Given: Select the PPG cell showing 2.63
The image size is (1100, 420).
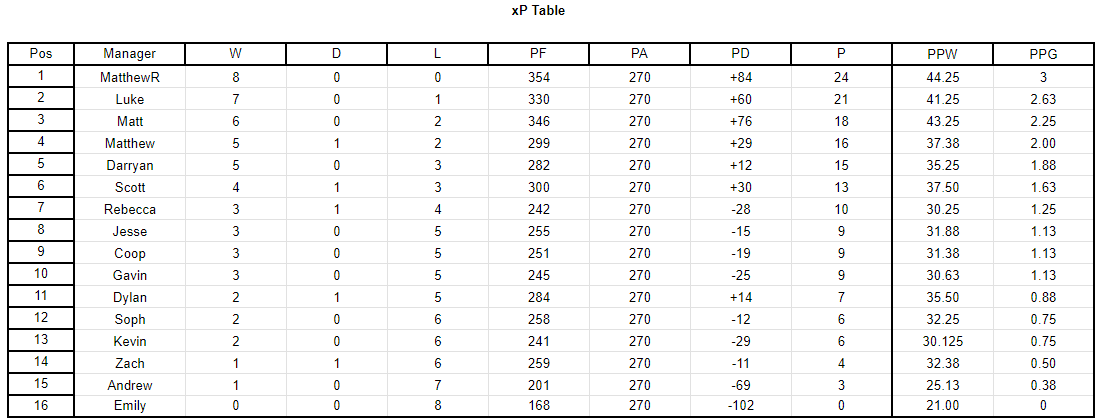Looking at the screenshot, I should 1044,100.
